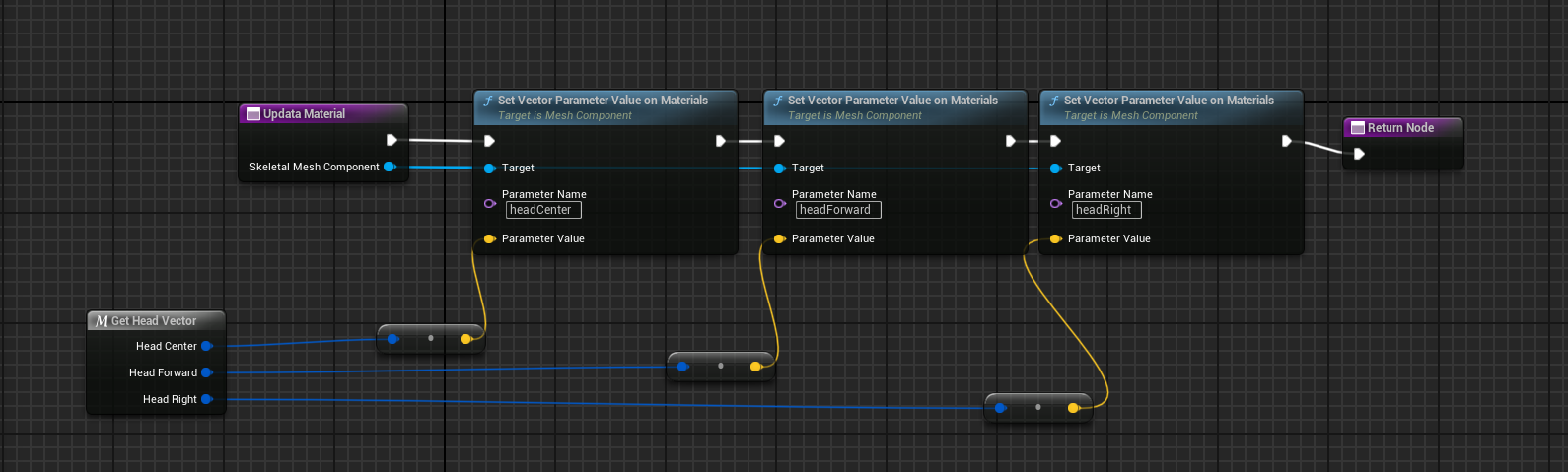
Task: Click yellow output of Head Center conversion node
Action: point(465,339)
